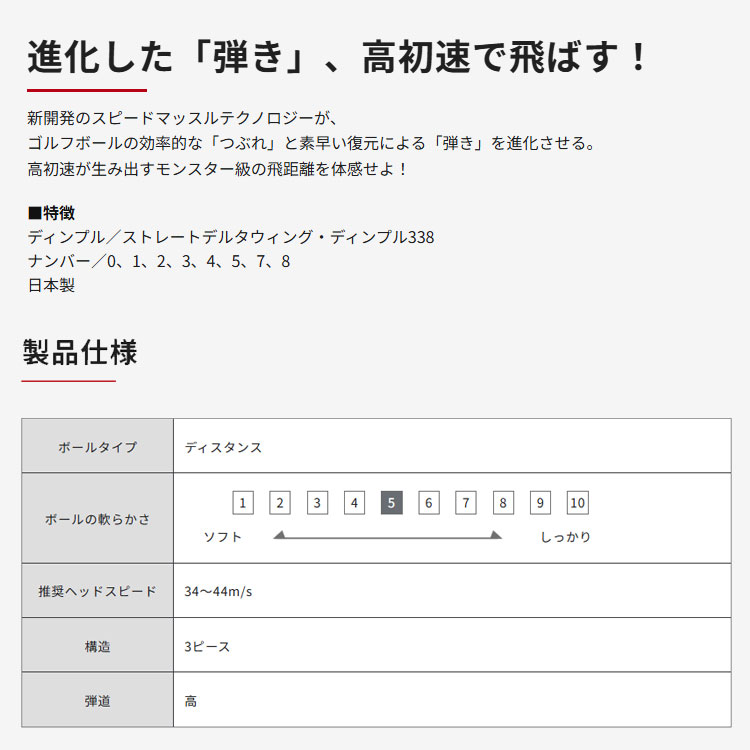The image size is (750, 750).
Task: Choose softness level 4 on scale
Action: coord(355,503)
